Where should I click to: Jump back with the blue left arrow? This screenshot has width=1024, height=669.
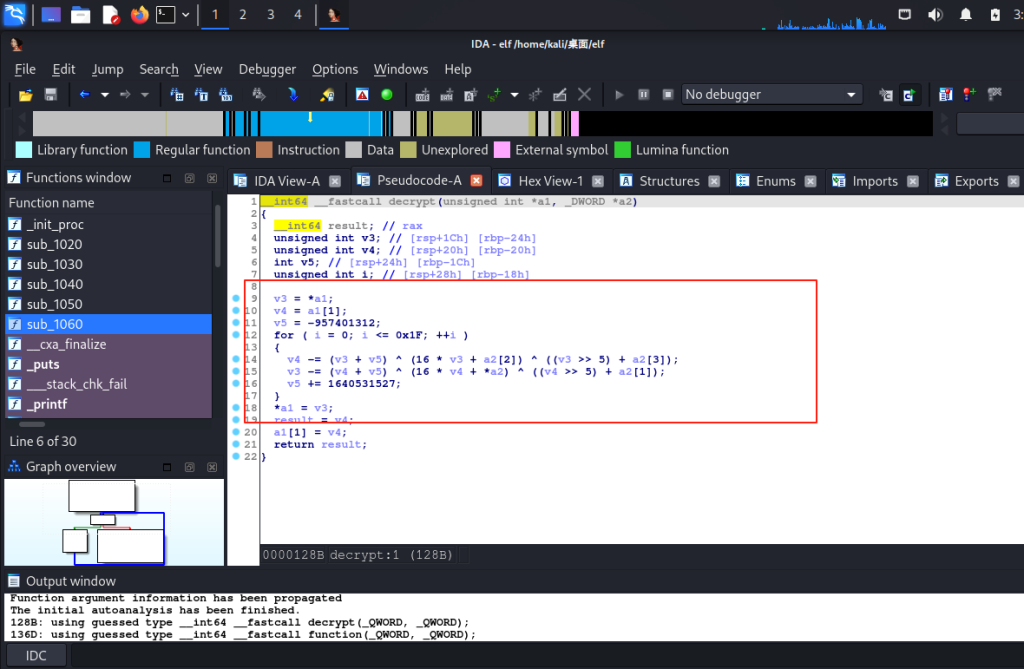tap(84, 95)
